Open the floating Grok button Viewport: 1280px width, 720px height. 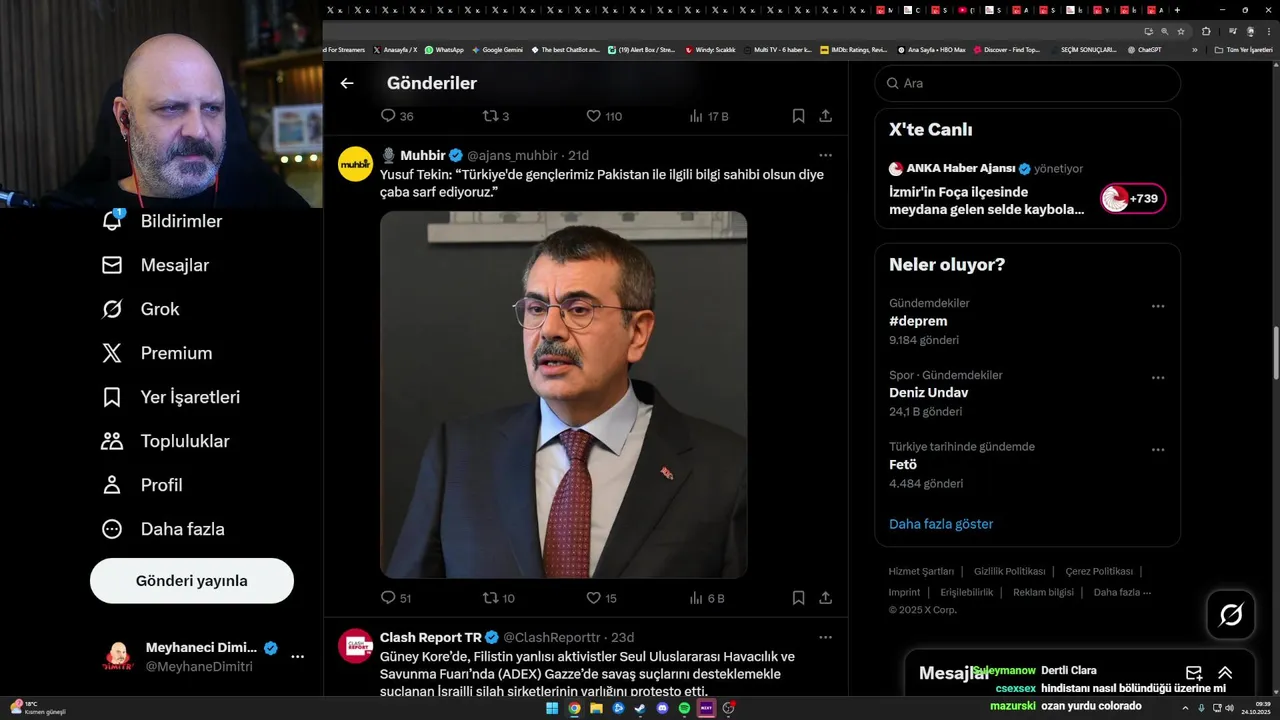click(1231, 615)
